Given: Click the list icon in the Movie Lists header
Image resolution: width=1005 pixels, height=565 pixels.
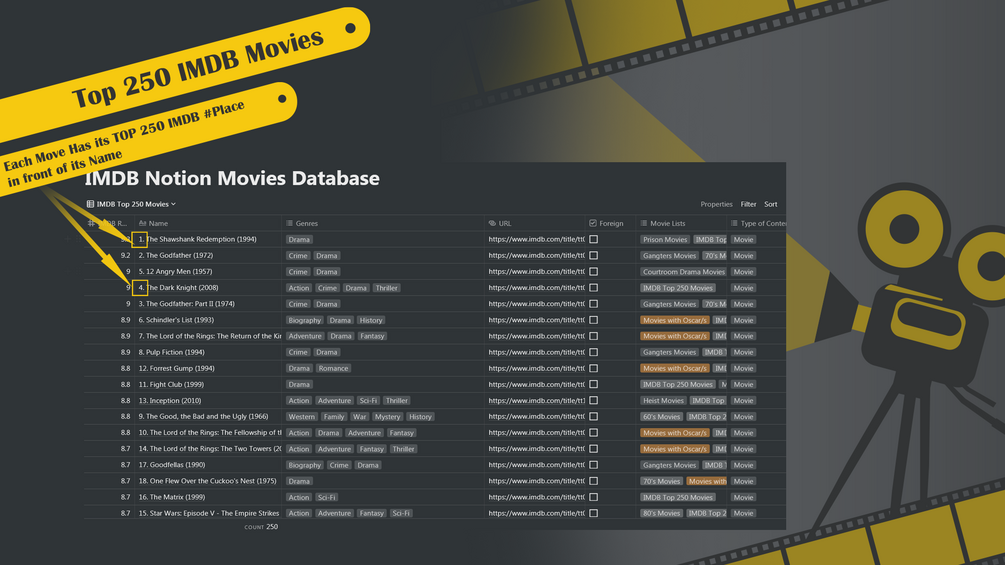Looking at the screenshot, I should [644, 224].
